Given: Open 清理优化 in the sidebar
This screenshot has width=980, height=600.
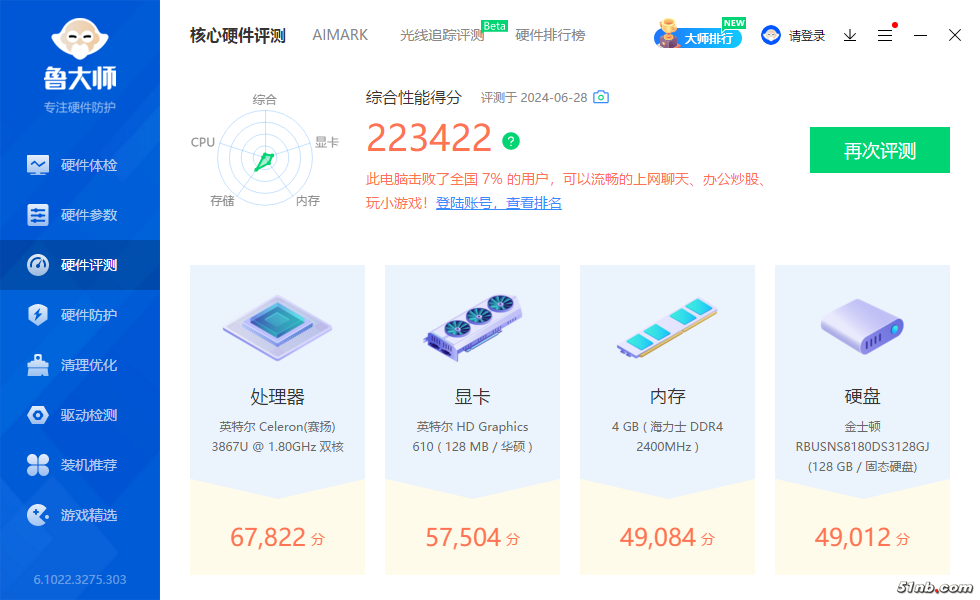Looking at the screenshot, I should point(80,365).
